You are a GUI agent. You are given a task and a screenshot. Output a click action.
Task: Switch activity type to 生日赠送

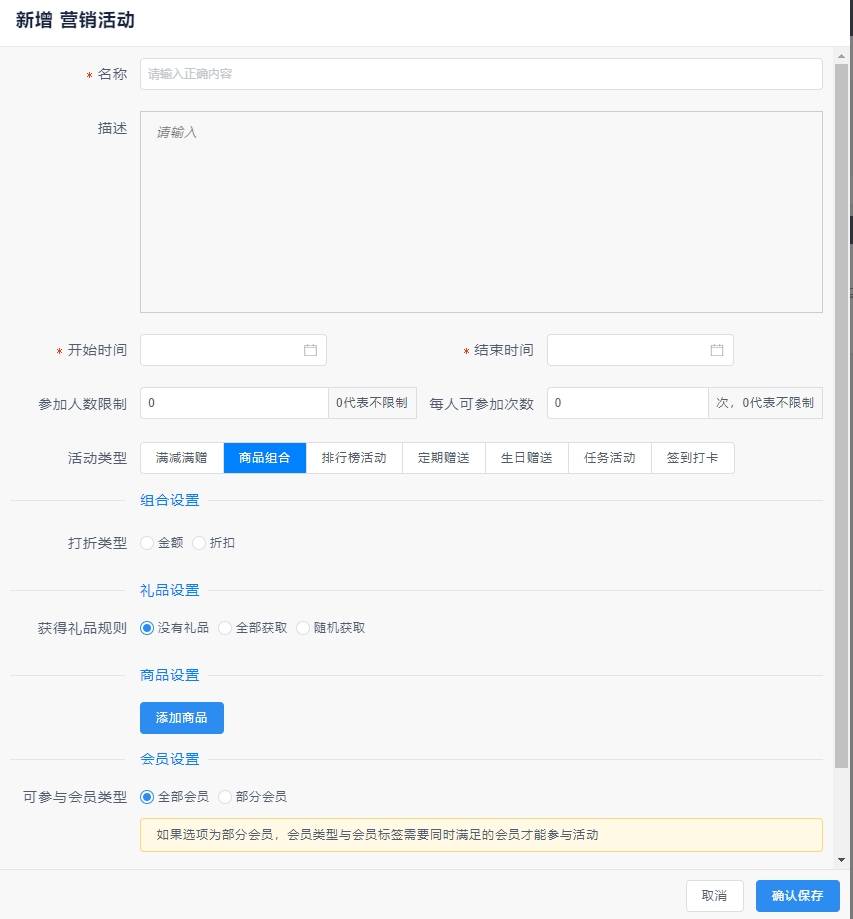pyautogui.click(x=526, y=458)
